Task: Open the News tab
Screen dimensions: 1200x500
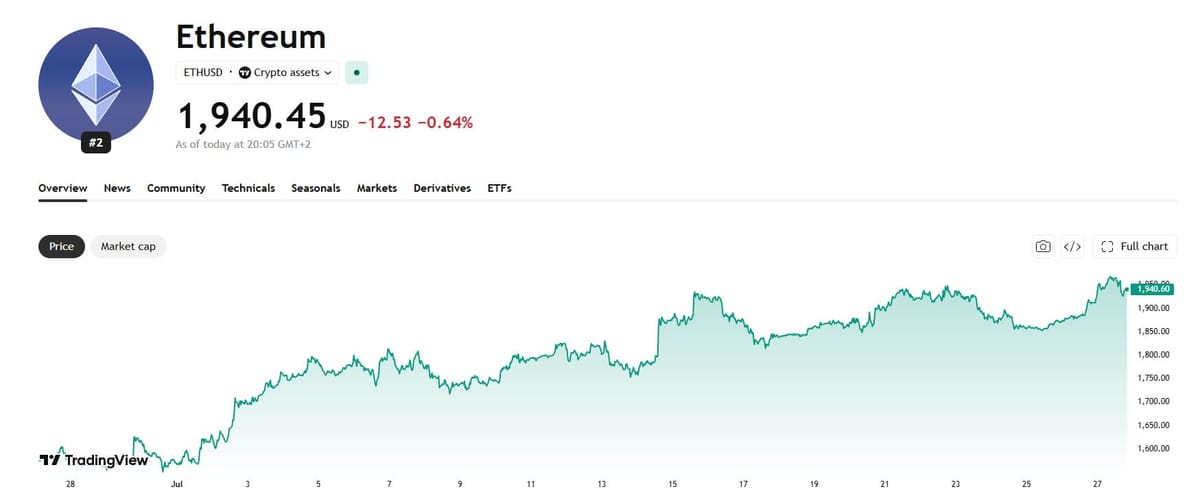Action: (117, 188)
